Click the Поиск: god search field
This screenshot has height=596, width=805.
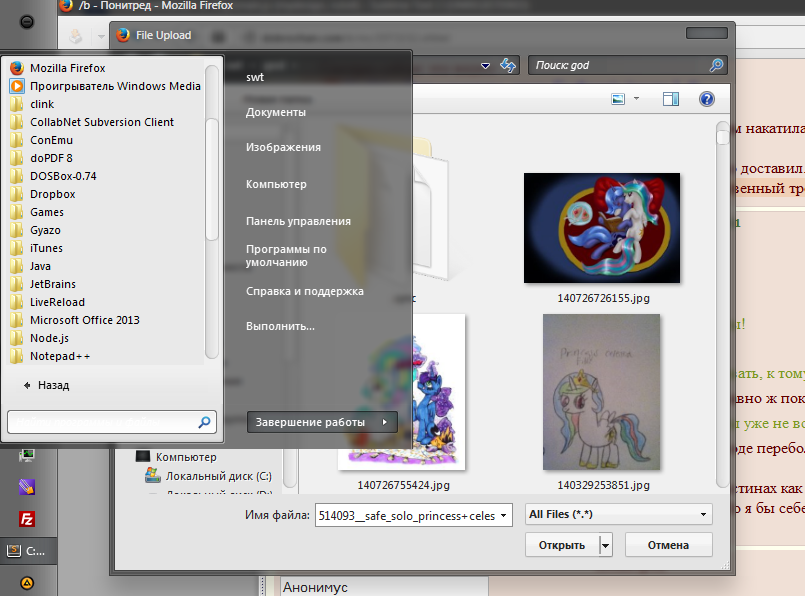(x=627, y=65)
